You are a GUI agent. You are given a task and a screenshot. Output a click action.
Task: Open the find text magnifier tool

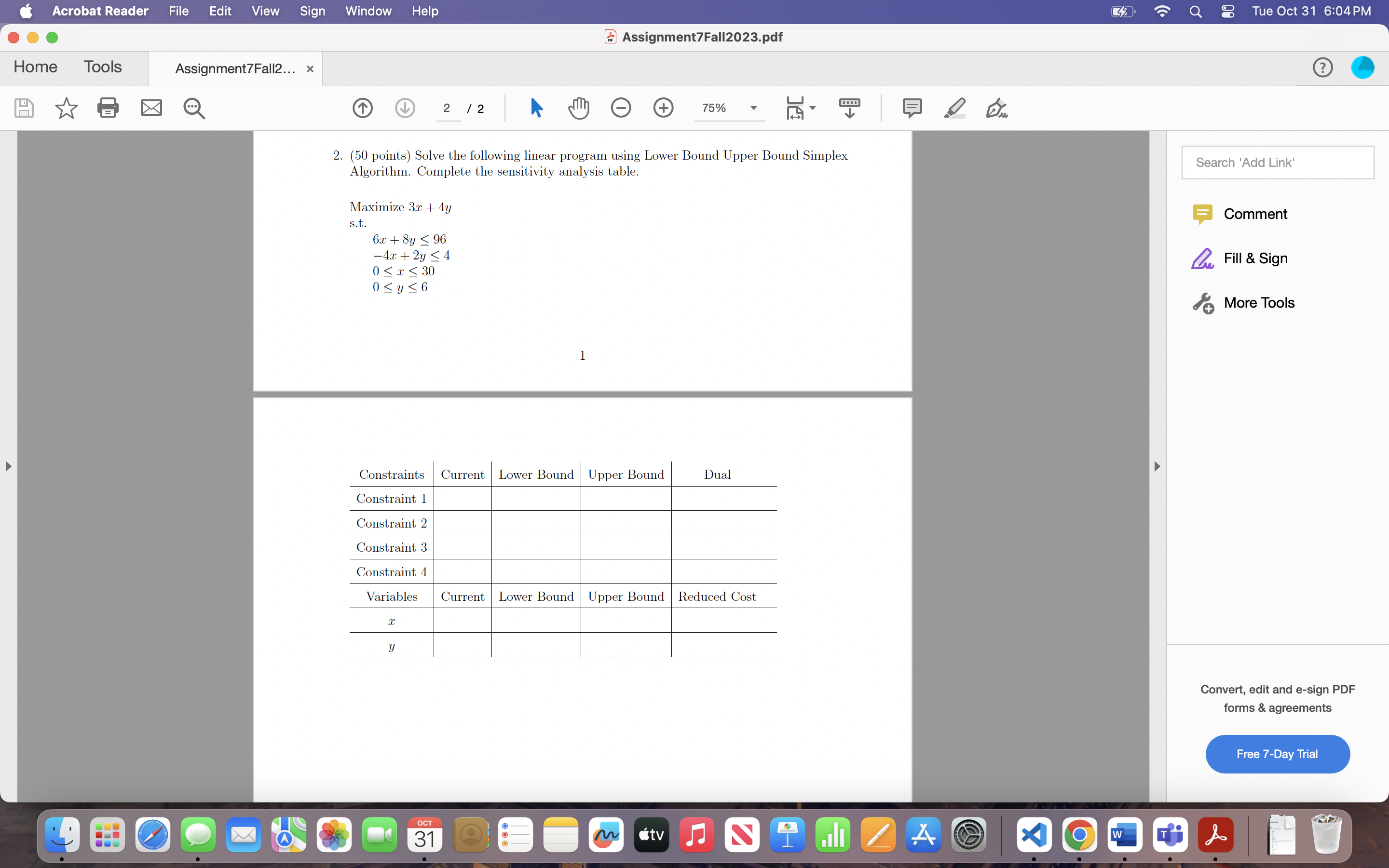tap(194, 108)
